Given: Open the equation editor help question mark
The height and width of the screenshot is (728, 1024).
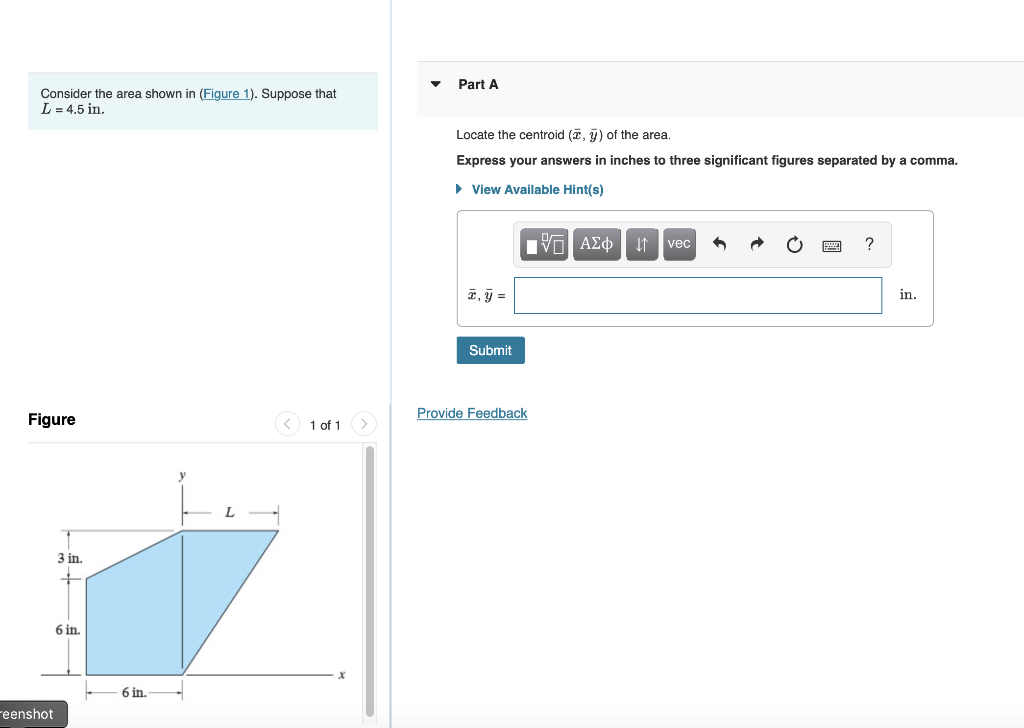Looking at the screenshot, I should (869, 244).
